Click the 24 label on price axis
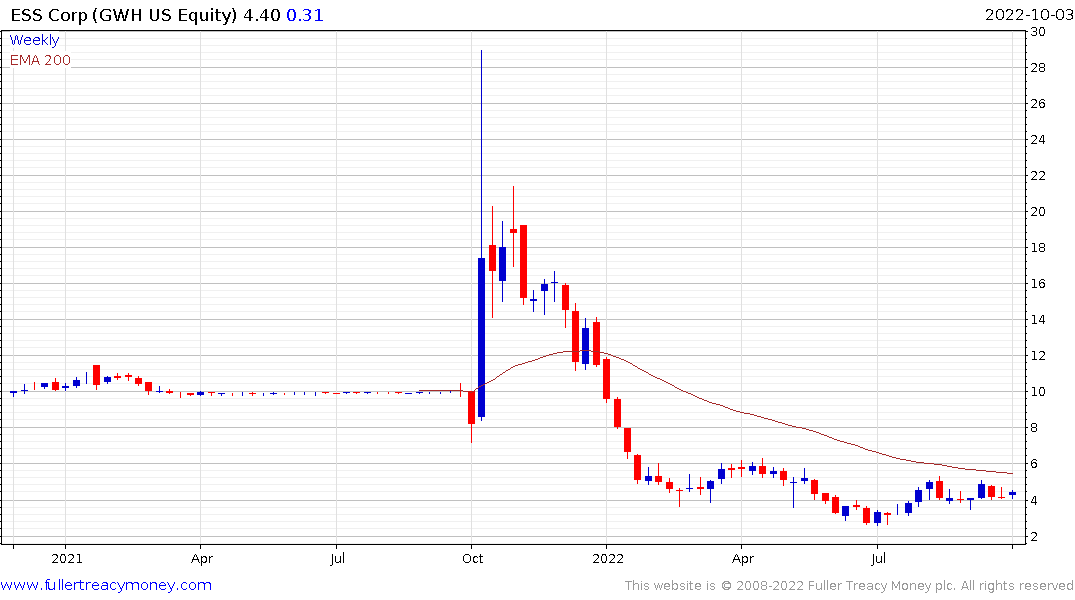The image size is (1075, 600). click(x=1038, y=140)
